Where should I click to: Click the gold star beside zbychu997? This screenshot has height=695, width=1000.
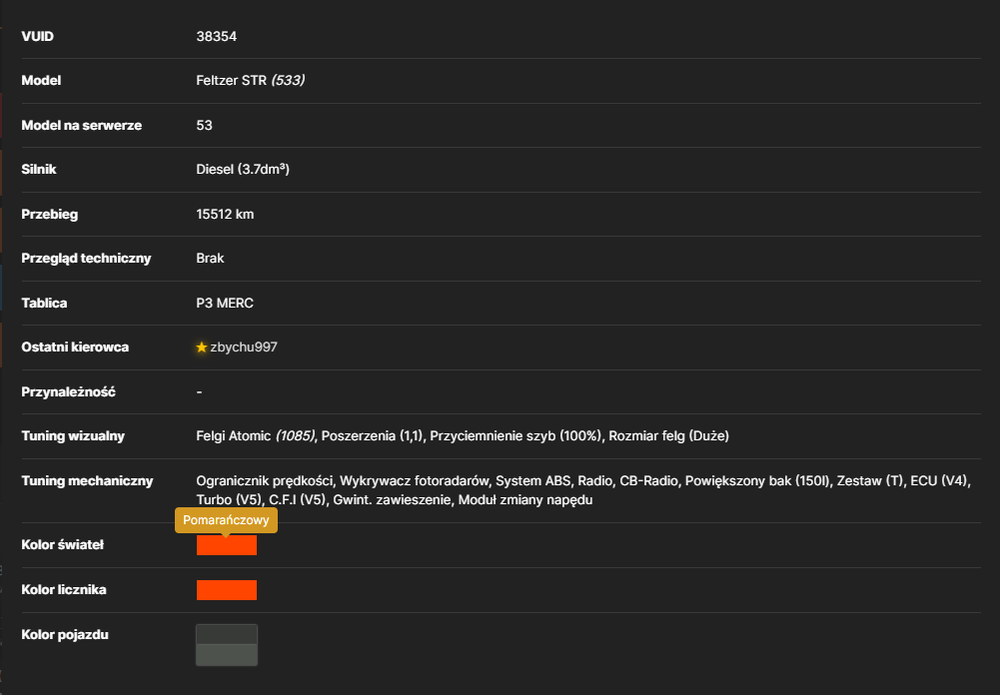[202, 348]
